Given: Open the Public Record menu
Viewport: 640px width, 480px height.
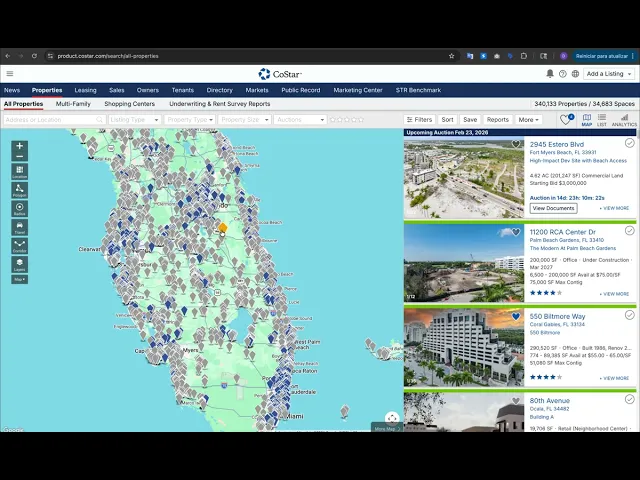Looking at the screenshot, I should 301,90.
